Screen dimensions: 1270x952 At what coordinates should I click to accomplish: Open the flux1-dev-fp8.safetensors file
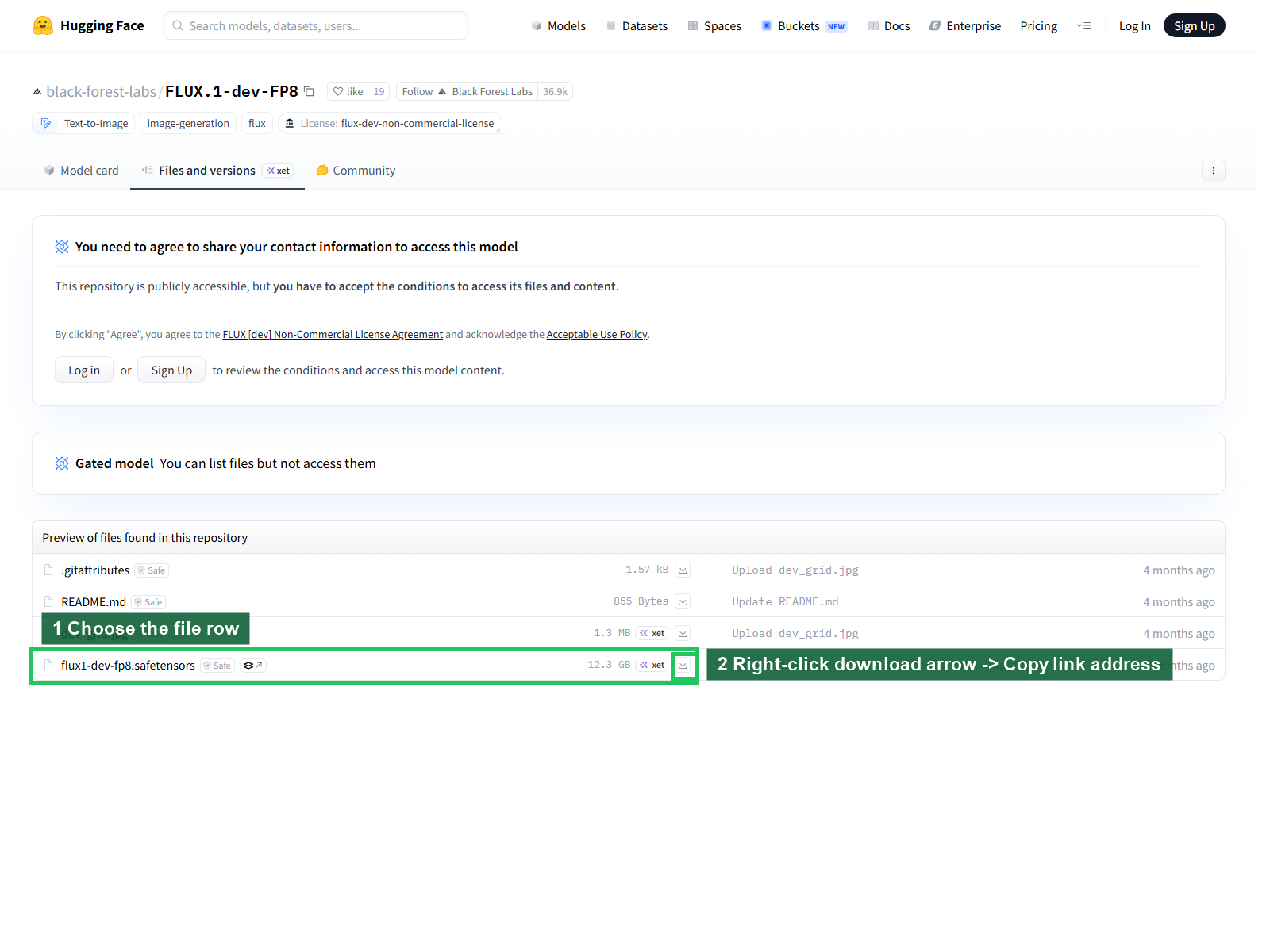[x=128, y=666]
